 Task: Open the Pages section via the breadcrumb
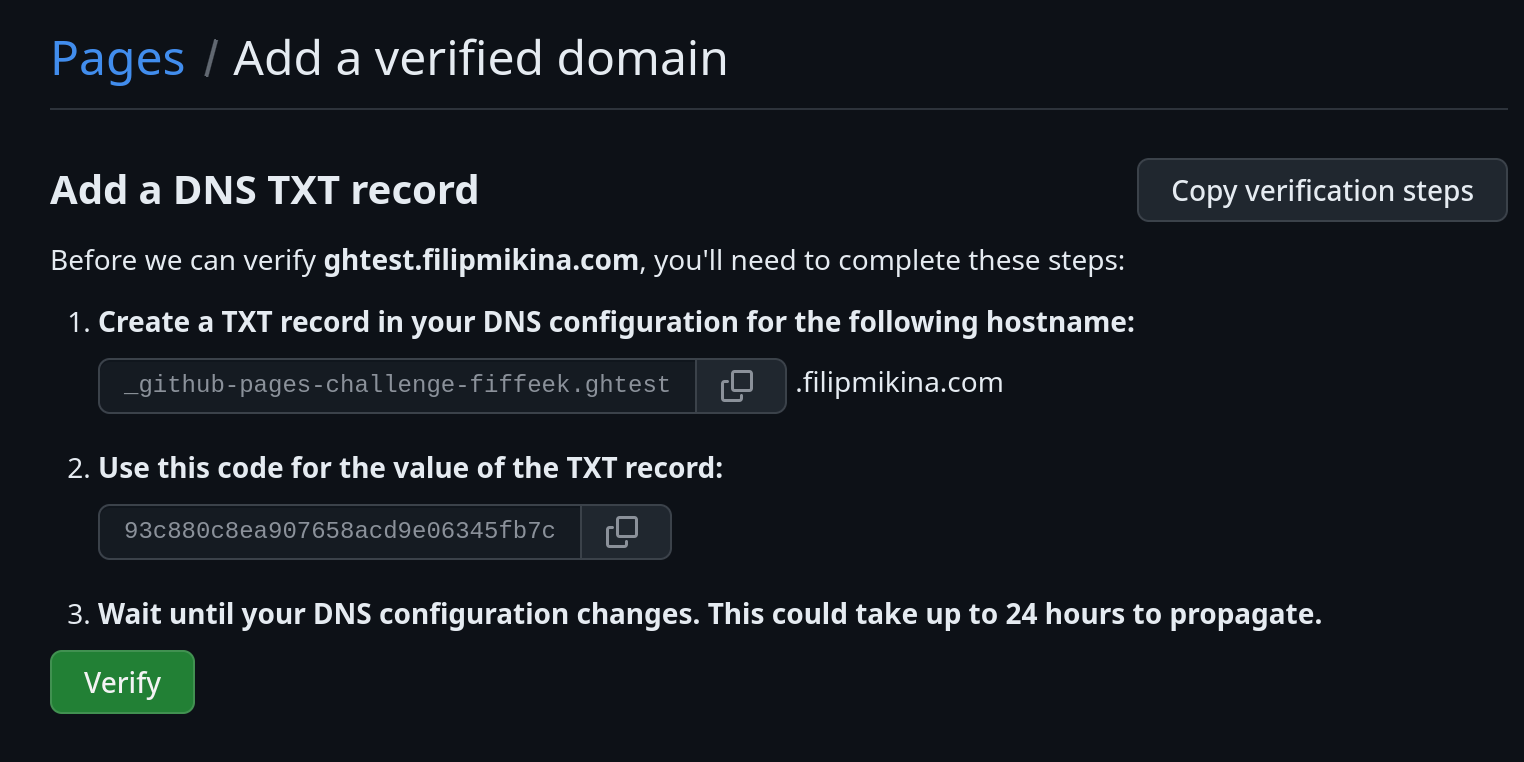pyautogui.click(x=117, y=58)
